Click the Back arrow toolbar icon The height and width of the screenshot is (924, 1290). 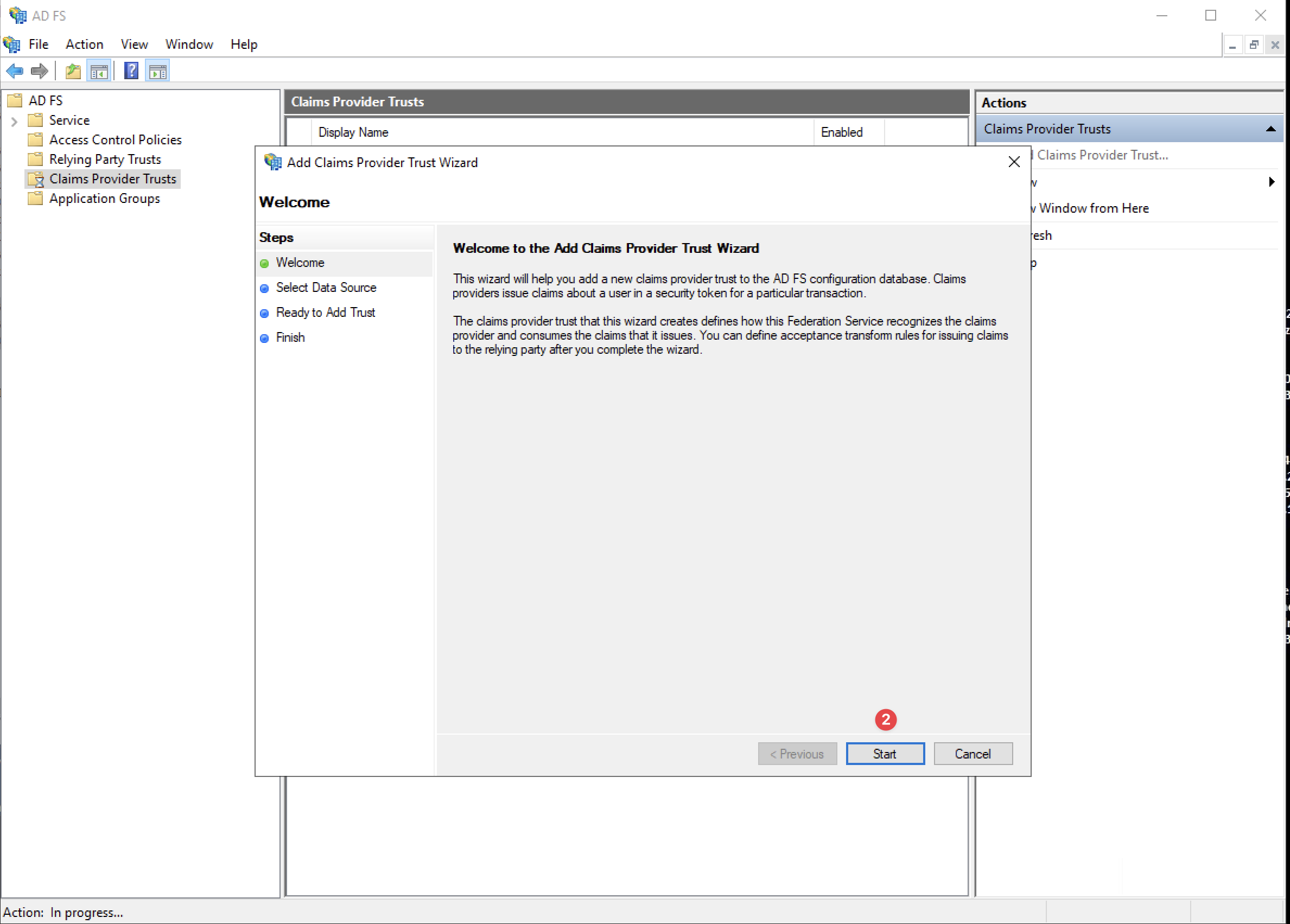(x=15, y=71)
